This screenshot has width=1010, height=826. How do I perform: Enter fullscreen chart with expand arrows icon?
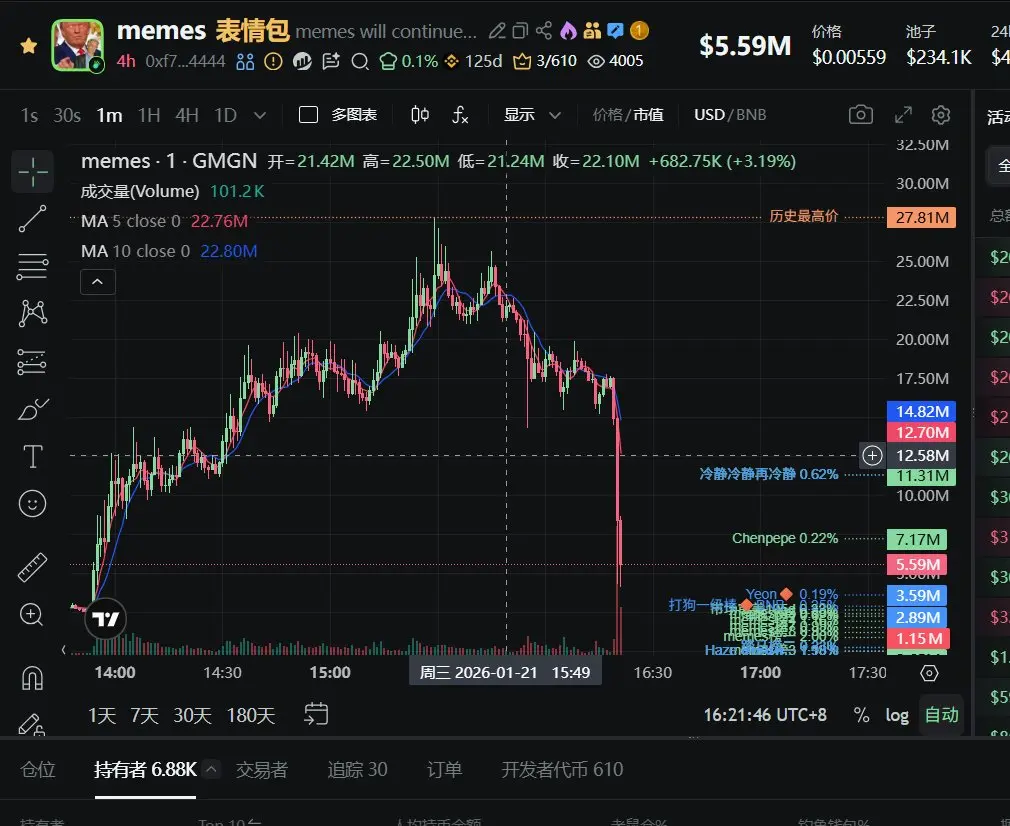(903, 115)
